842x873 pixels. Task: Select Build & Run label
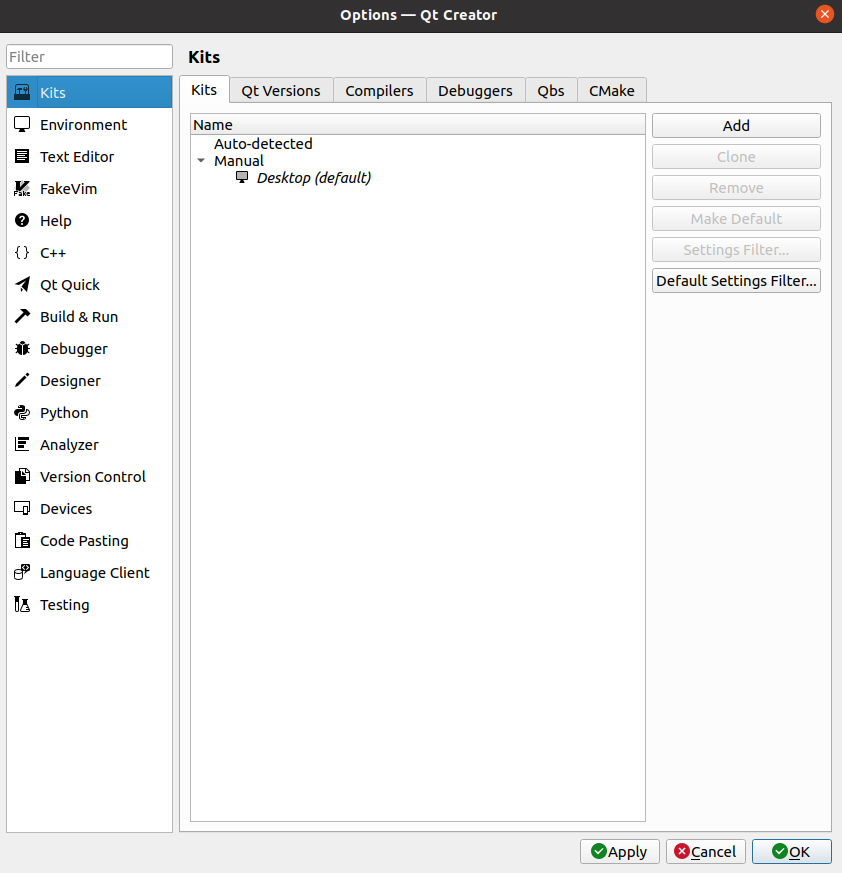click(x=79, y=317)
